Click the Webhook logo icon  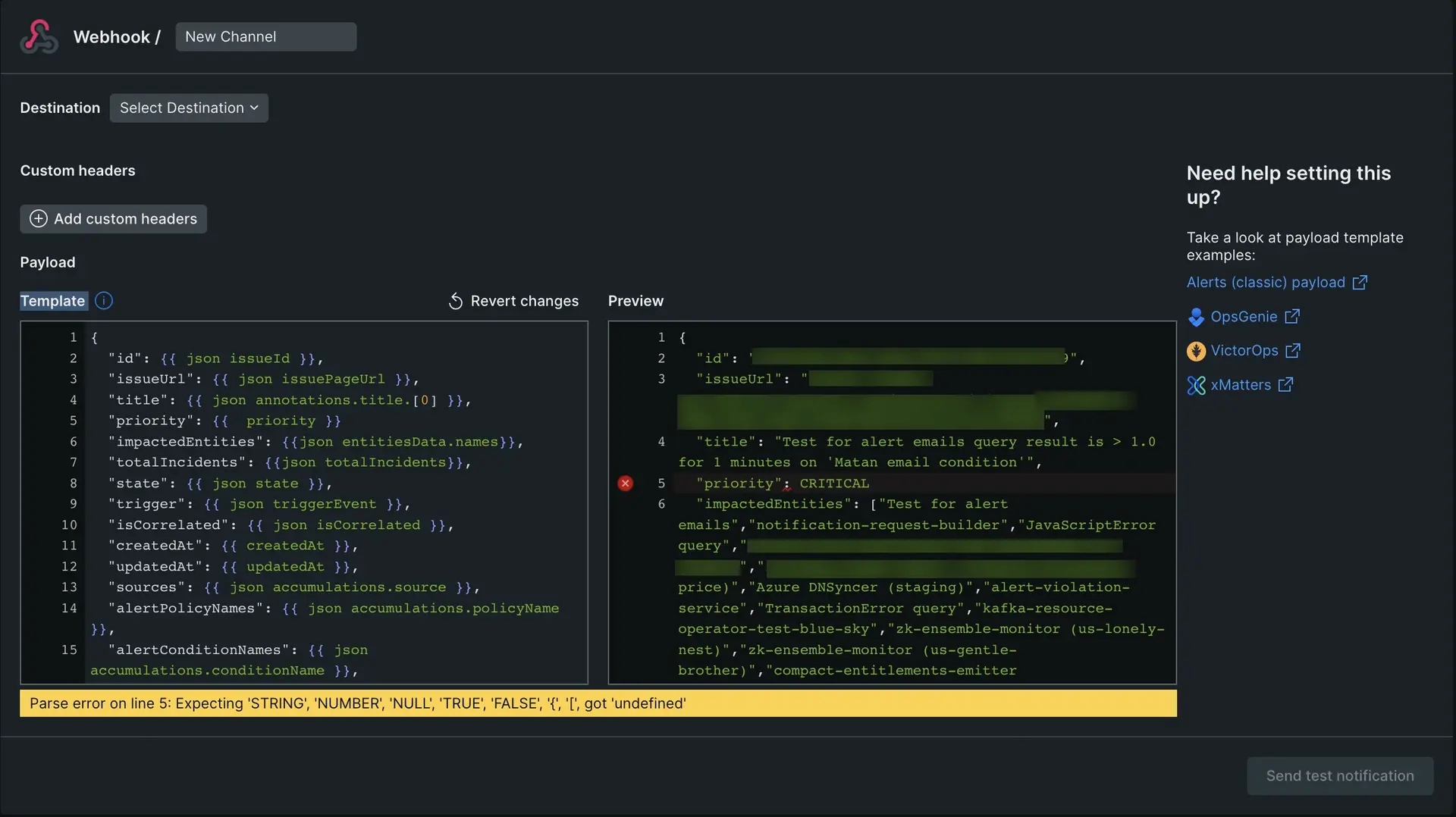pos(39,37)
